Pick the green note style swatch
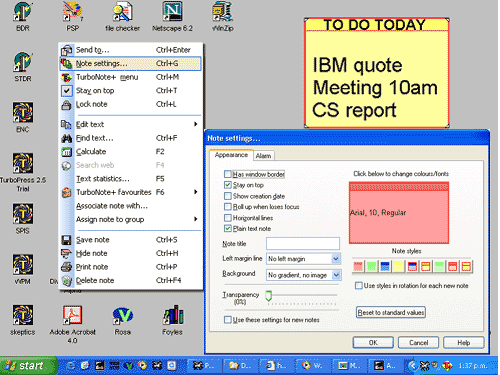 (371, 266)
